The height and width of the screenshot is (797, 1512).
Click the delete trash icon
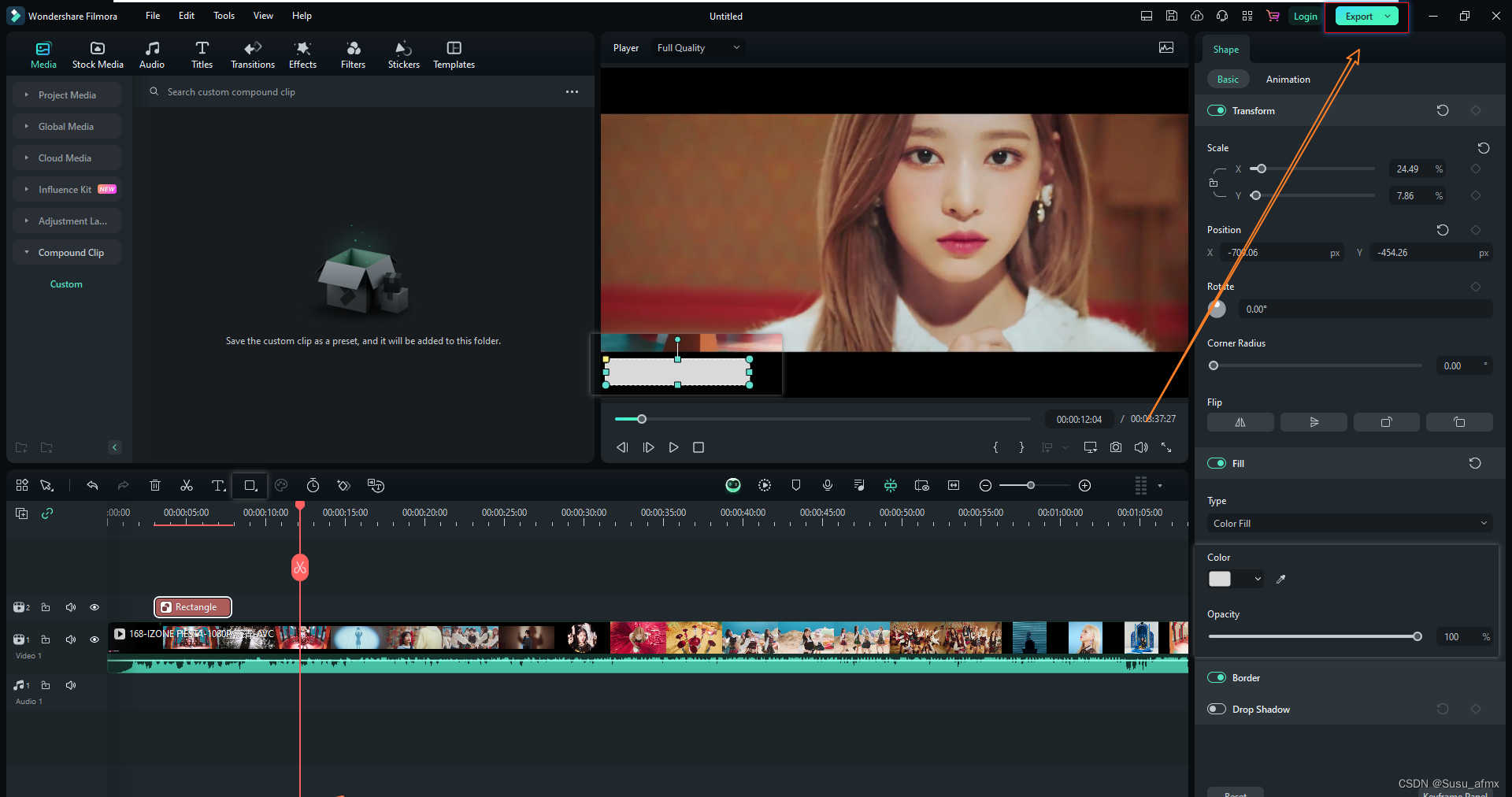click(155, 486)
